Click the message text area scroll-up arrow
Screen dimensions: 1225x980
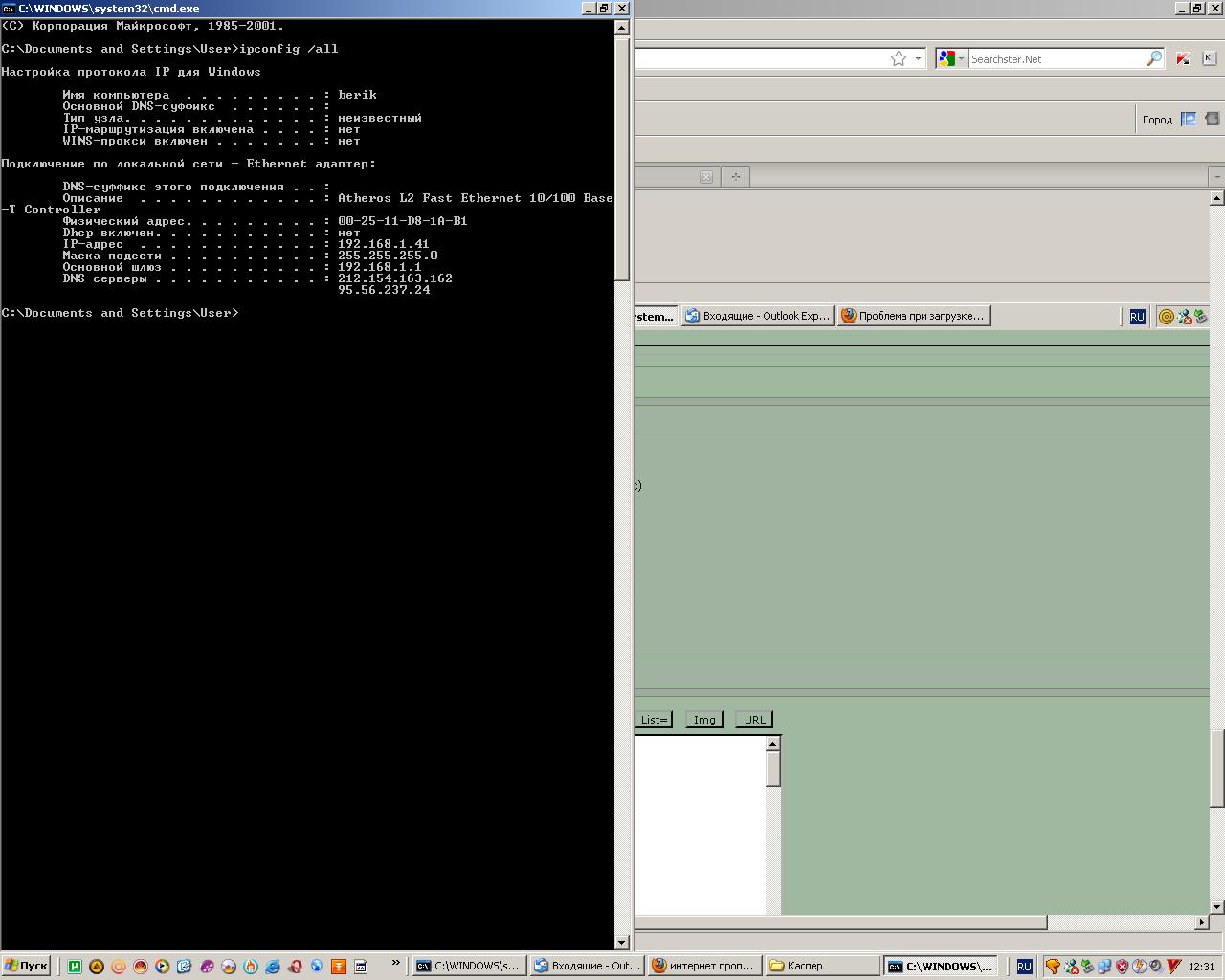tap(773, 744)
